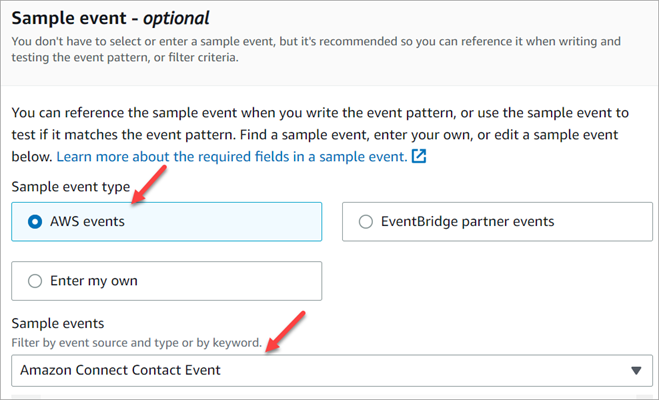Click the Amazon Connect Contact Event text

point(121,370)
